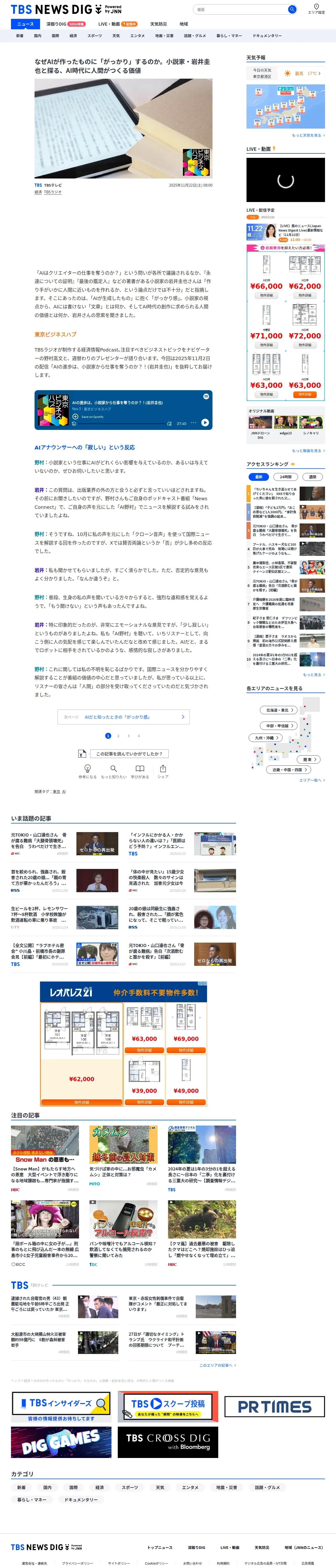
Task: Focus the 検索 search input field
Action: [240, 9]
